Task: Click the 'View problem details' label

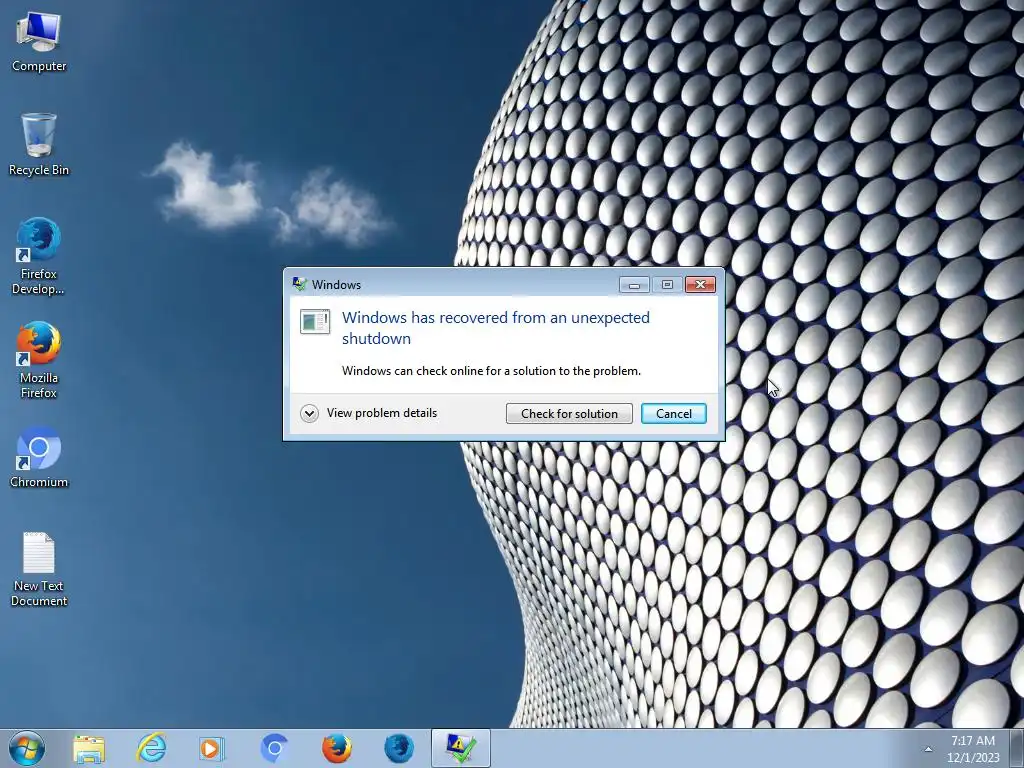Action: [x=382, y=413]
